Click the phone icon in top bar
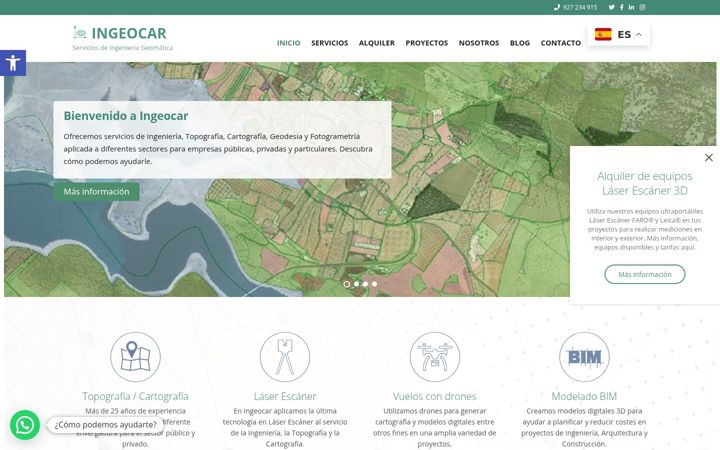Image resolution: width=720 pixels, height=450 pixels. click(557, 7)
